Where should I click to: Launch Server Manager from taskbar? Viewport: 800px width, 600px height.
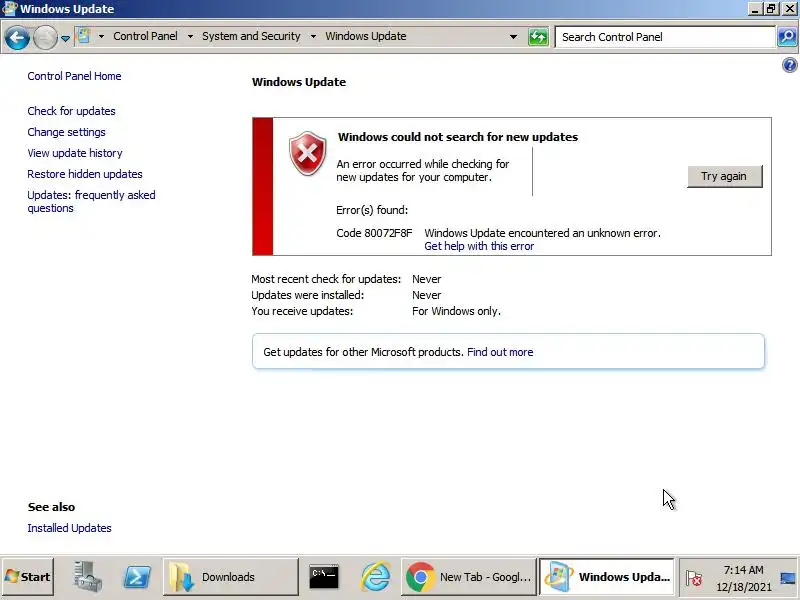[x=87, y=577]
